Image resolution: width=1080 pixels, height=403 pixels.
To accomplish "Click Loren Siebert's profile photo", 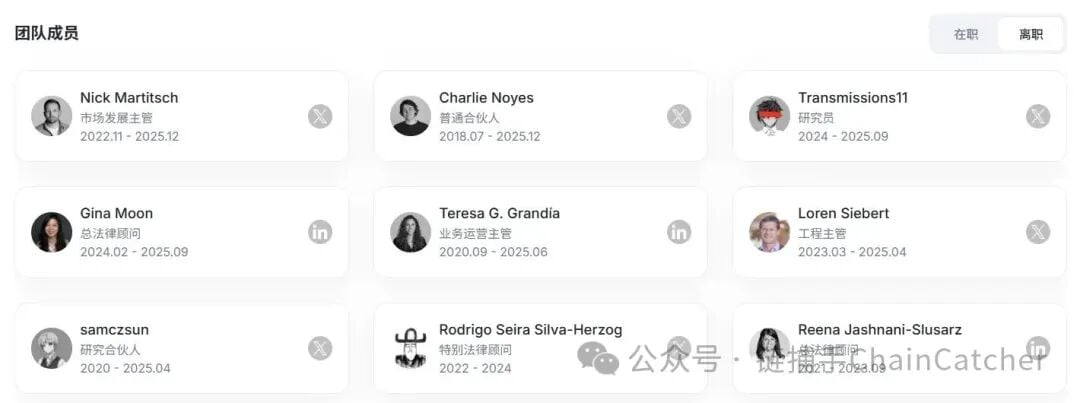I will click(x=769, y=232).
